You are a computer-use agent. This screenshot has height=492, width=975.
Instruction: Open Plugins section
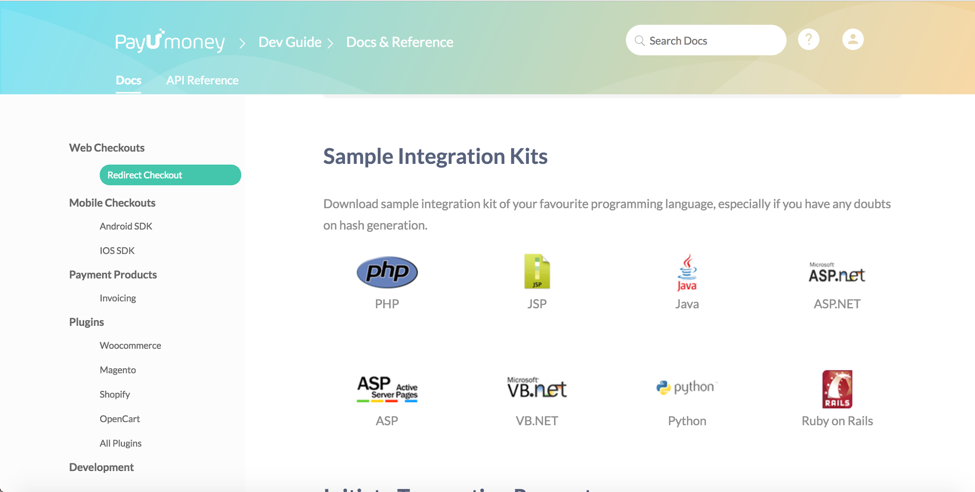pos(86,322)
